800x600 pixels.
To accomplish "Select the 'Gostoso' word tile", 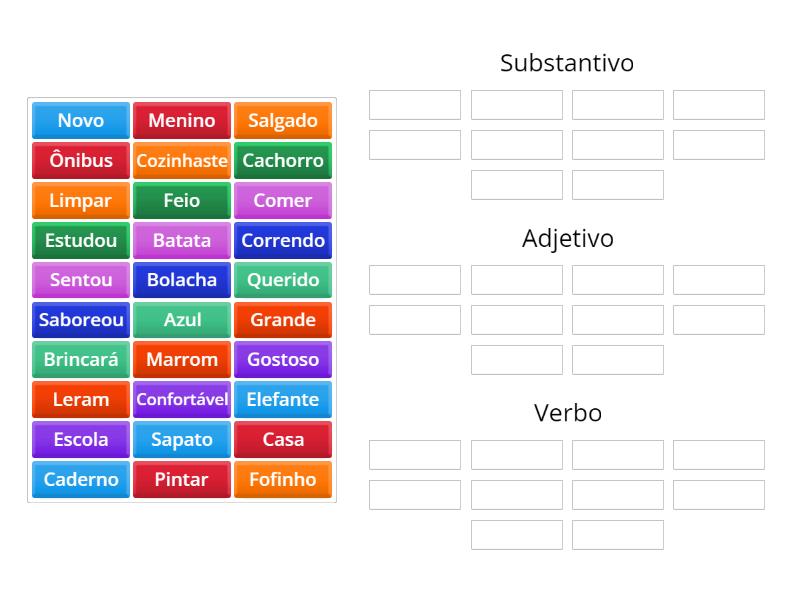I will (x=283, y=359).
